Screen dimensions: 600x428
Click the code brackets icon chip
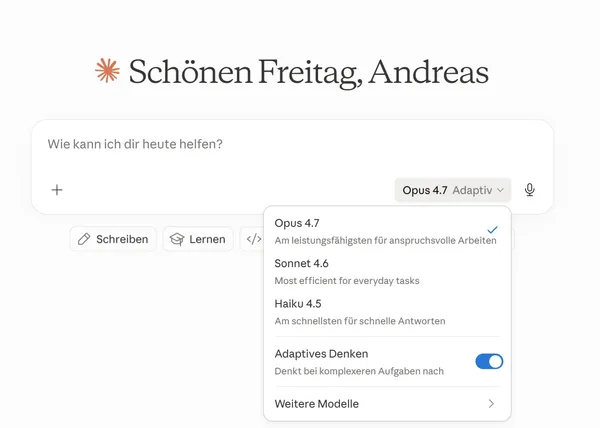[253, 239]
